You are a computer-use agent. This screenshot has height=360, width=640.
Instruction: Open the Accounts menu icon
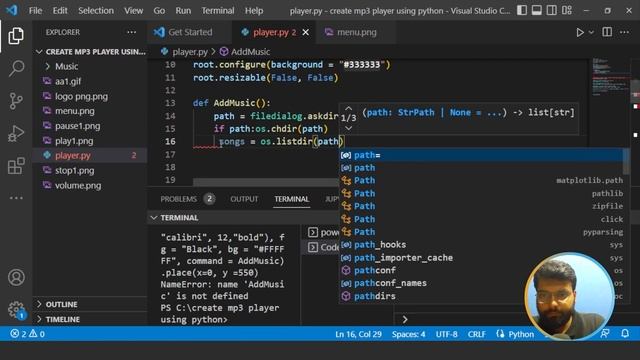[16, 277]
